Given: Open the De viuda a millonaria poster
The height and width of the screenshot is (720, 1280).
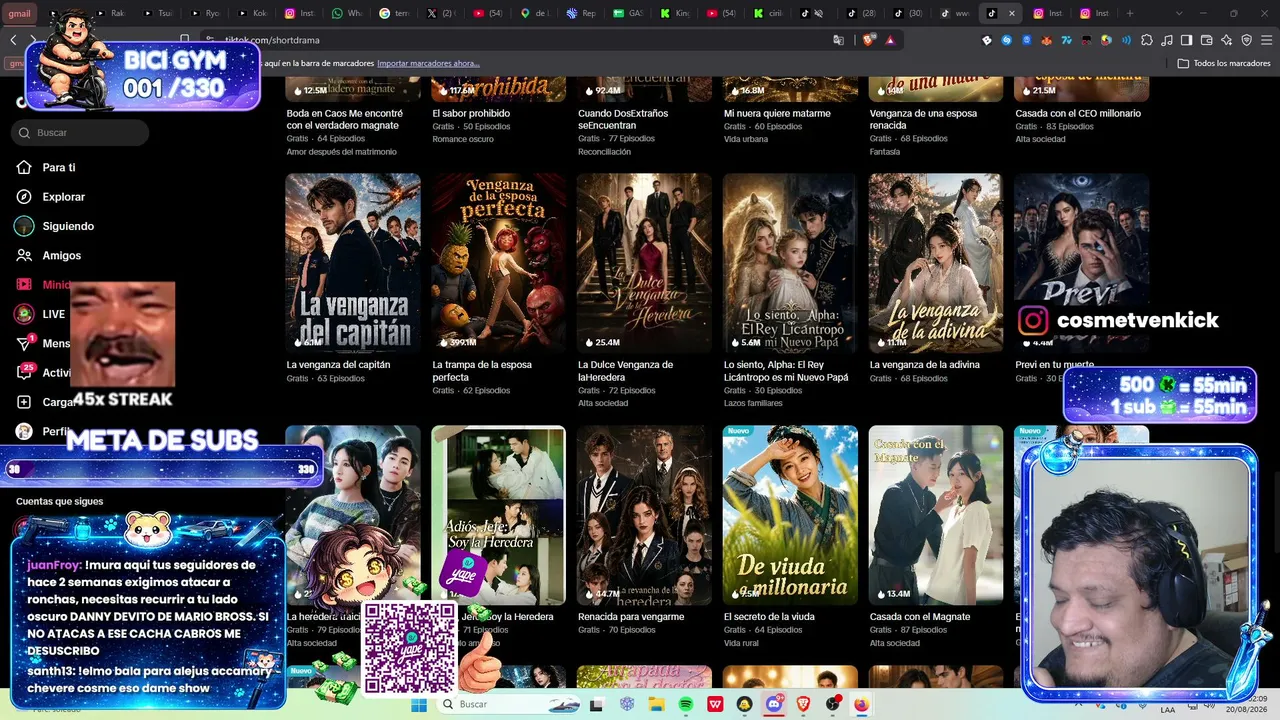Looking at the screenshot, I should point(790,515).
